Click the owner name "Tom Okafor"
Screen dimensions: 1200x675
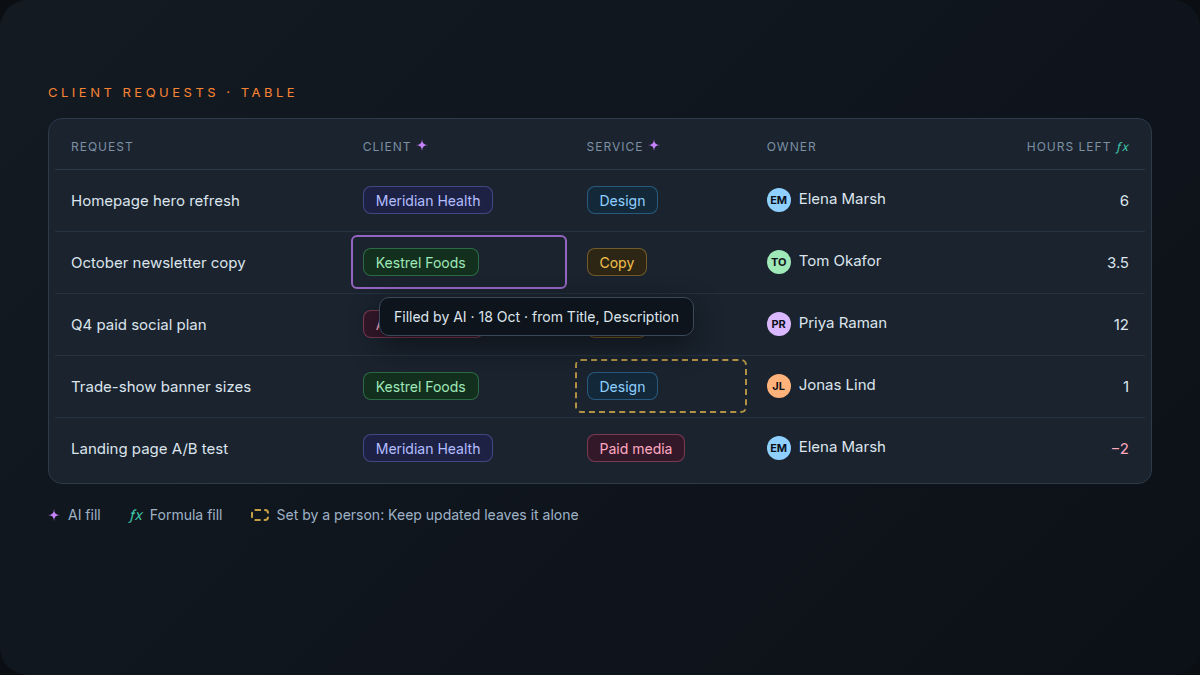pos(840,261)
